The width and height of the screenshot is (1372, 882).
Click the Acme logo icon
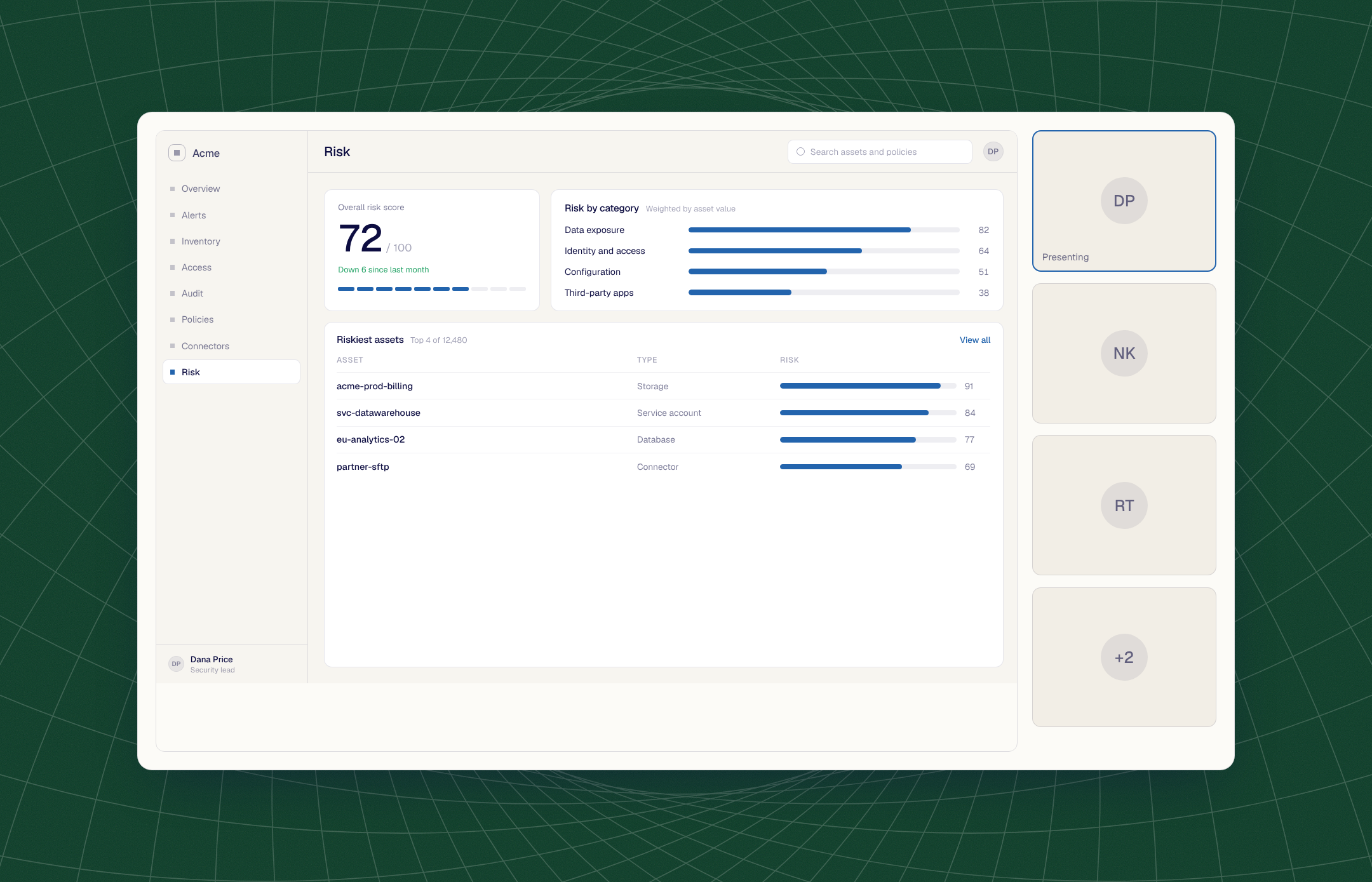(177, 153)
